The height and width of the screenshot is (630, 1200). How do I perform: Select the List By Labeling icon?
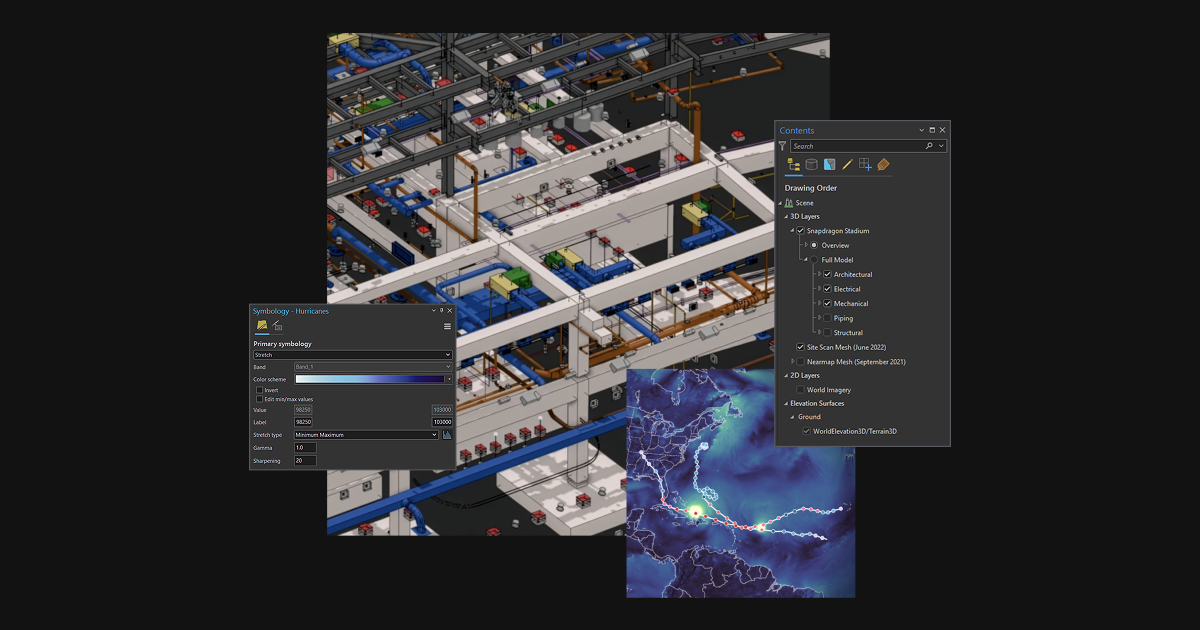tap(883, 164)
